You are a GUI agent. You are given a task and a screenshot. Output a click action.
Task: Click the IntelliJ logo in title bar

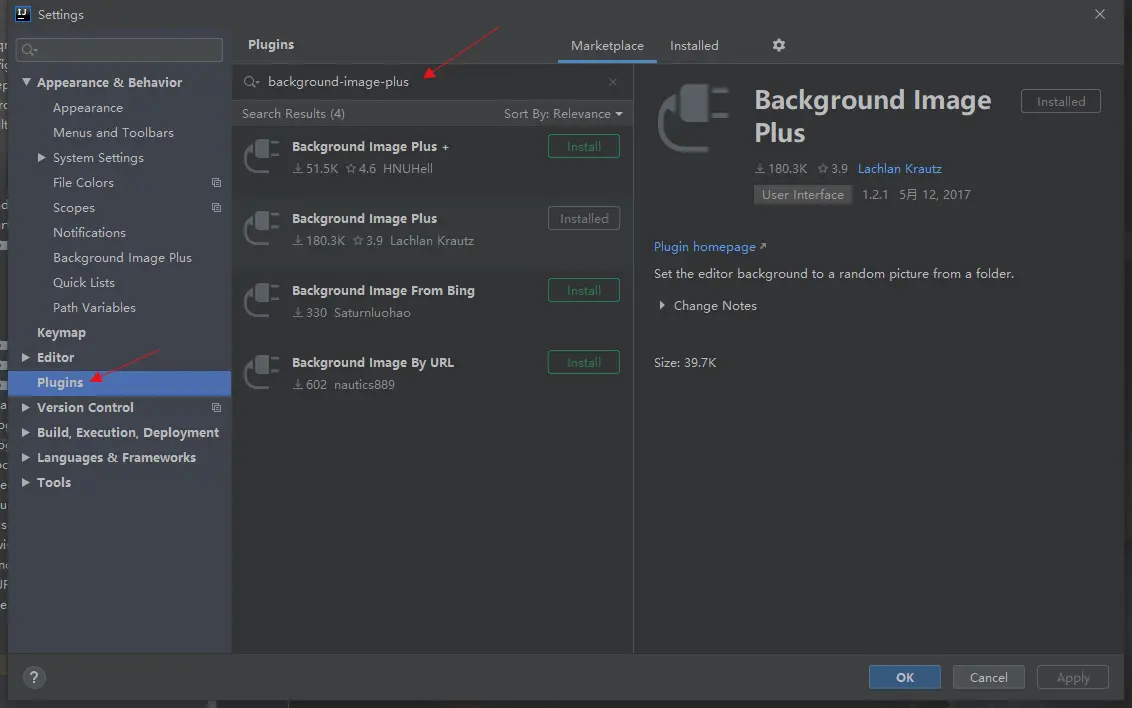(x=22, y=14)
